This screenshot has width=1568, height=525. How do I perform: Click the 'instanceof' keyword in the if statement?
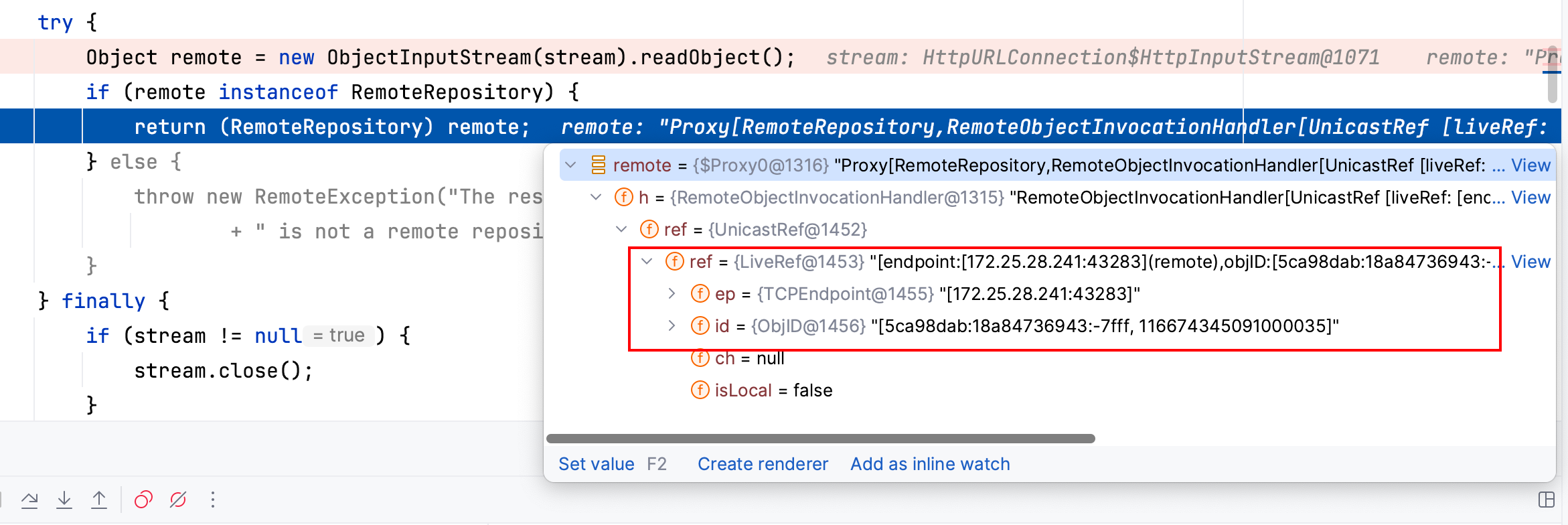coord(278,92)
